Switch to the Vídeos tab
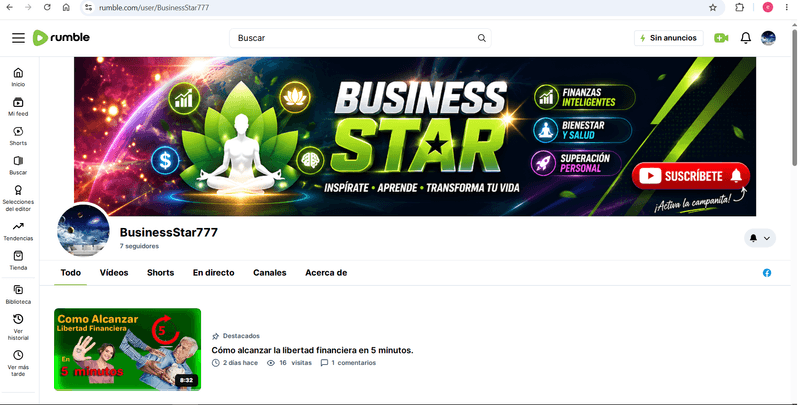 [x=114, y=273]
